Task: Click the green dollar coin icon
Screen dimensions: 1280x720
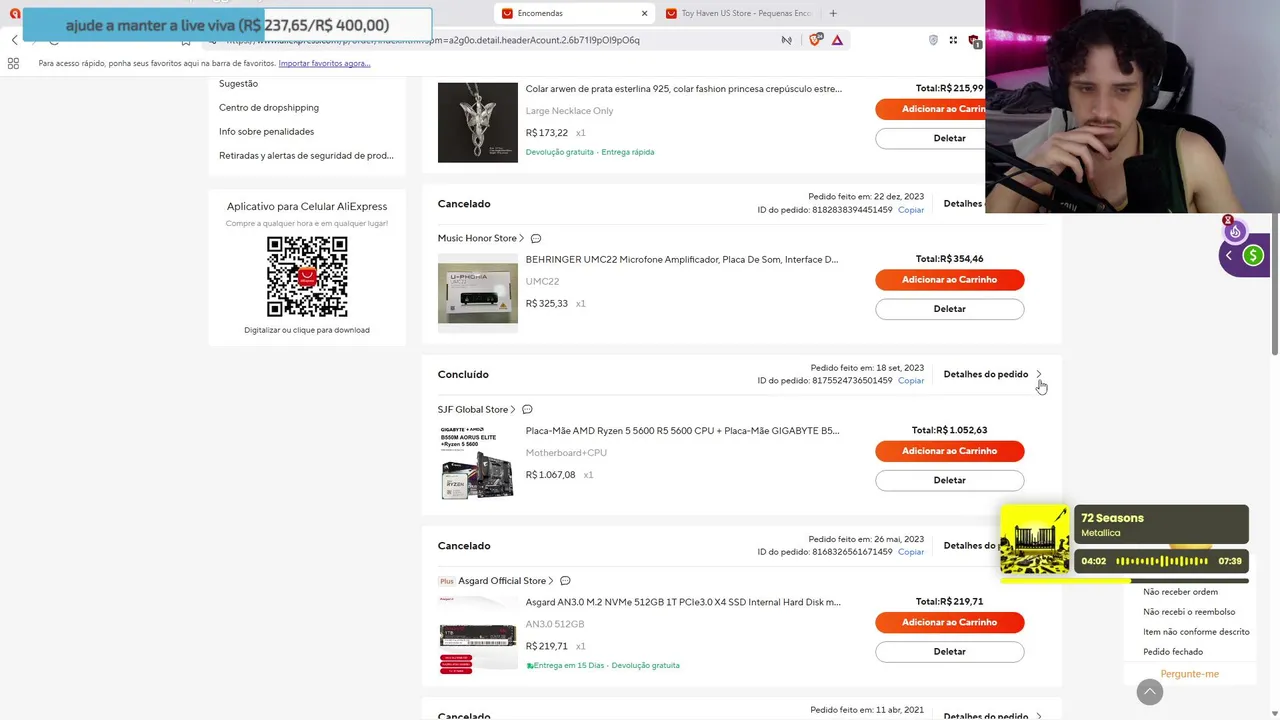Action: 1253,256
